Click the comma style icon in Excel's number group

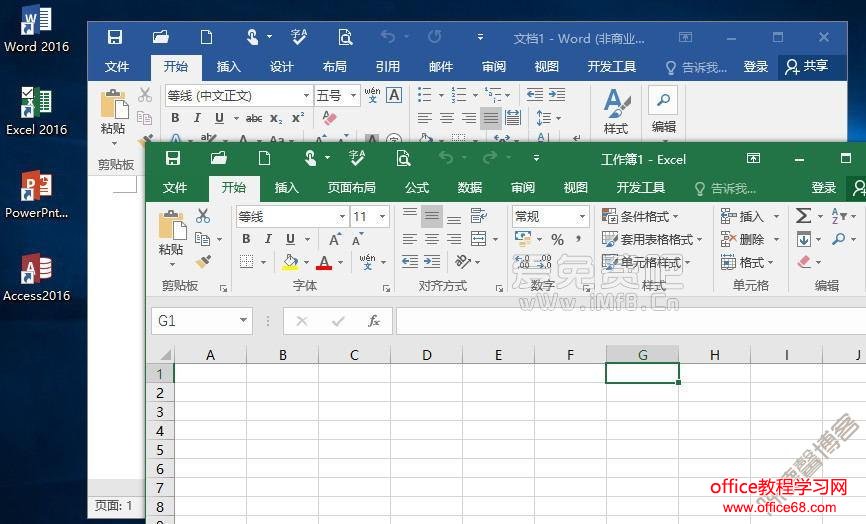coord(579,239)
